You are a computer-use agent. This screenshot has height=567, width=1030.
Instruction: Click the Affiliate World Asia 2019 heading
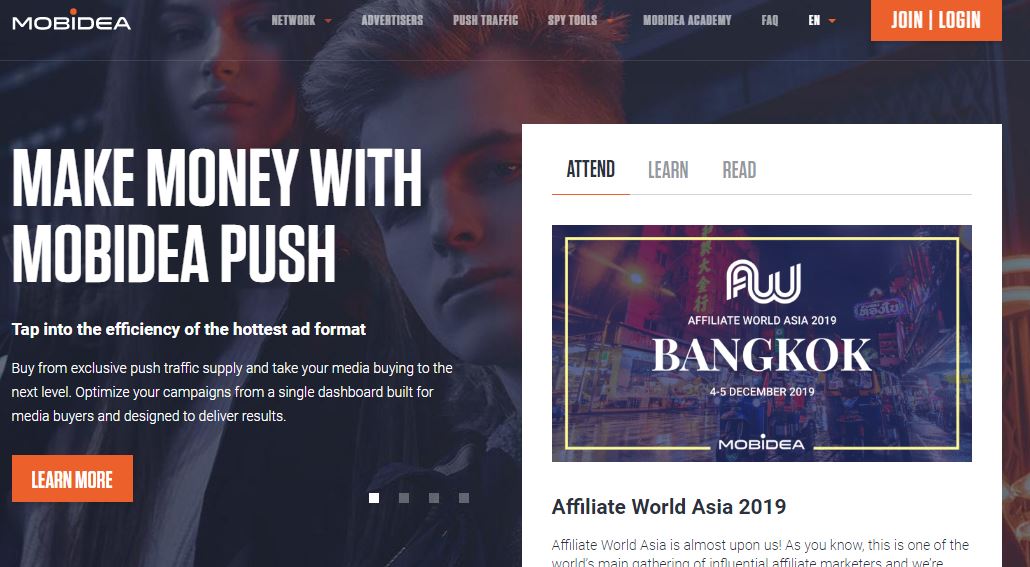coord(669,507)
